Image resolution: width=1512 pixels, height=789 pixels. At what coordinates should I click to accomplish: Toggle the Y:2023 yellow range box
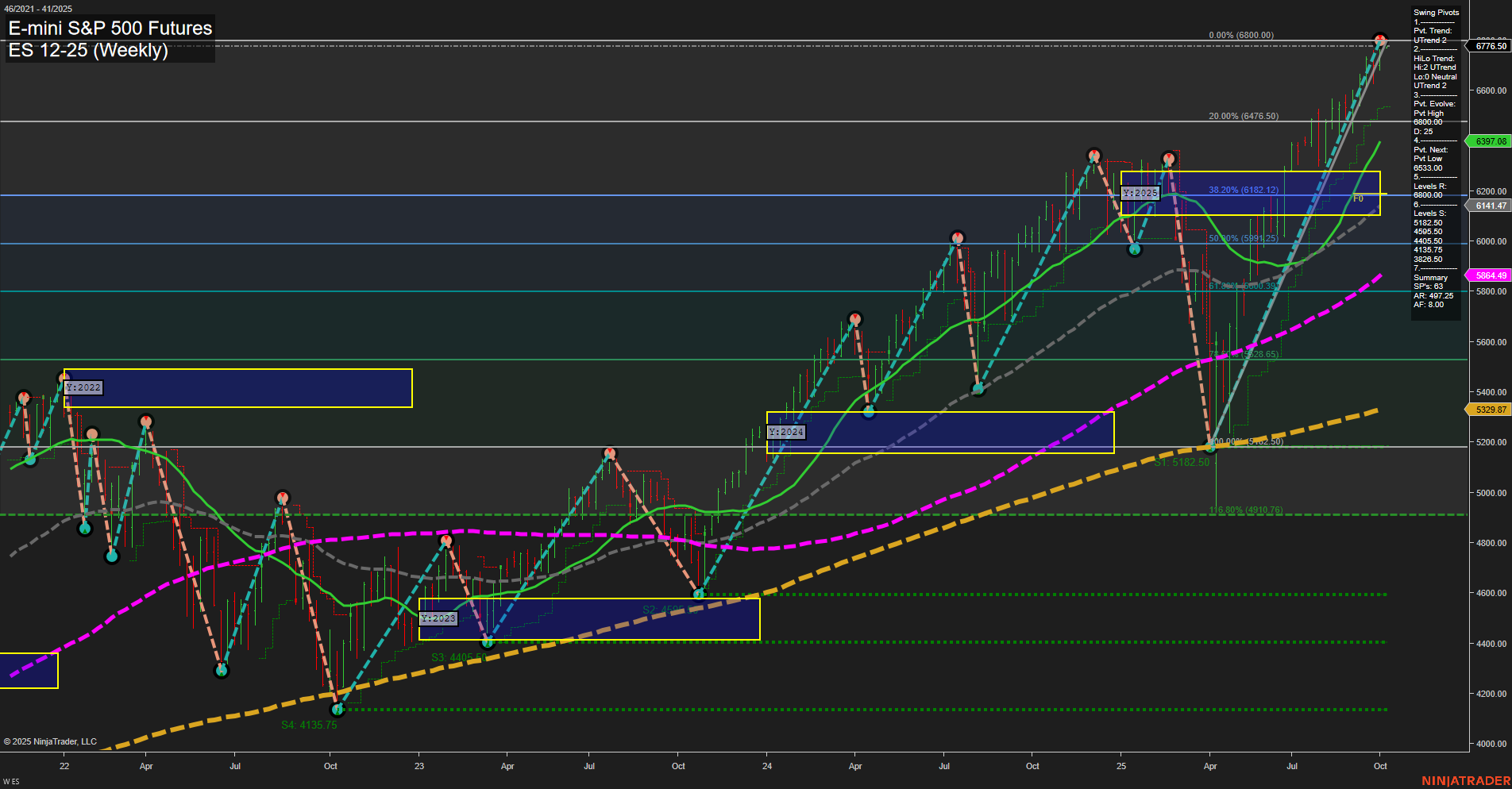click(438, 618)
